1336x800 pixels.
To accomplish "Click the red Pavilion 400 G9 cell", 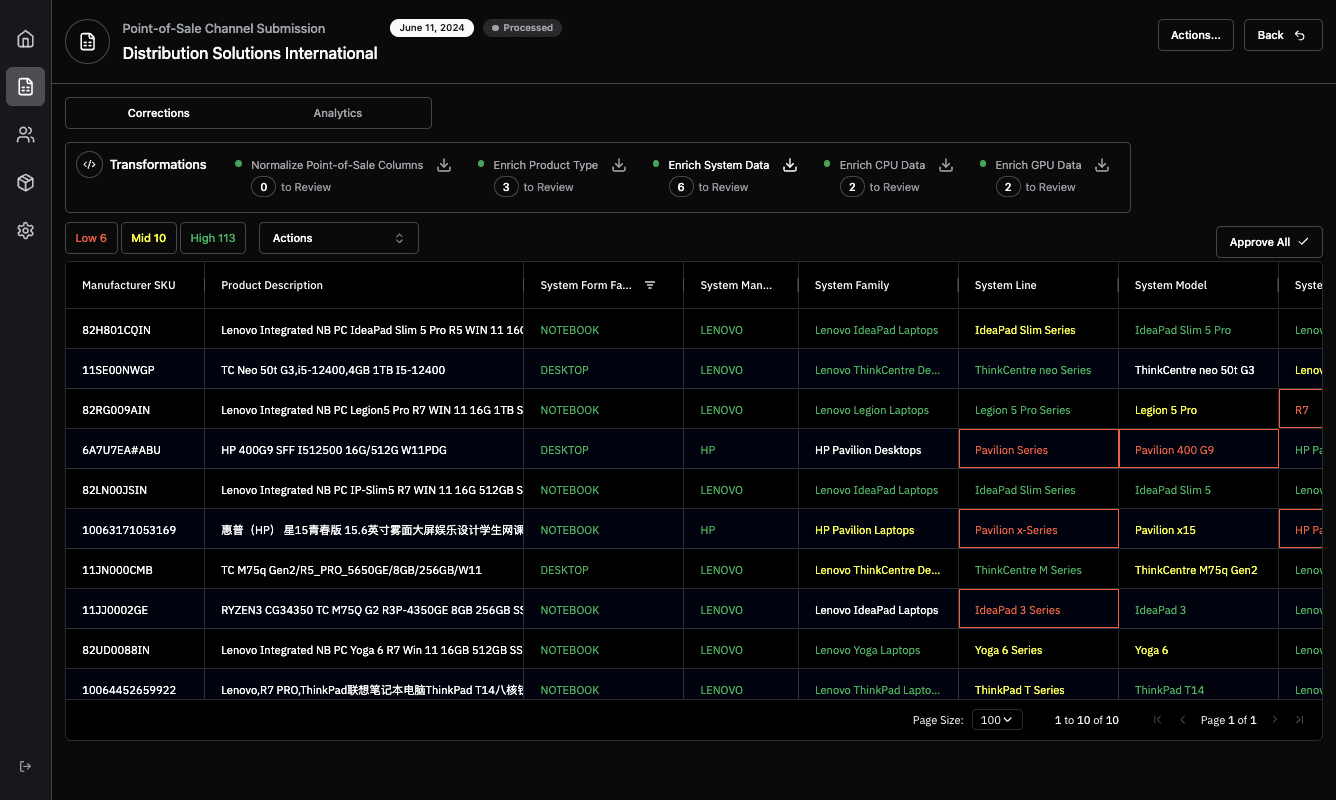I will pyautogui.click(x=1198, y=450).
